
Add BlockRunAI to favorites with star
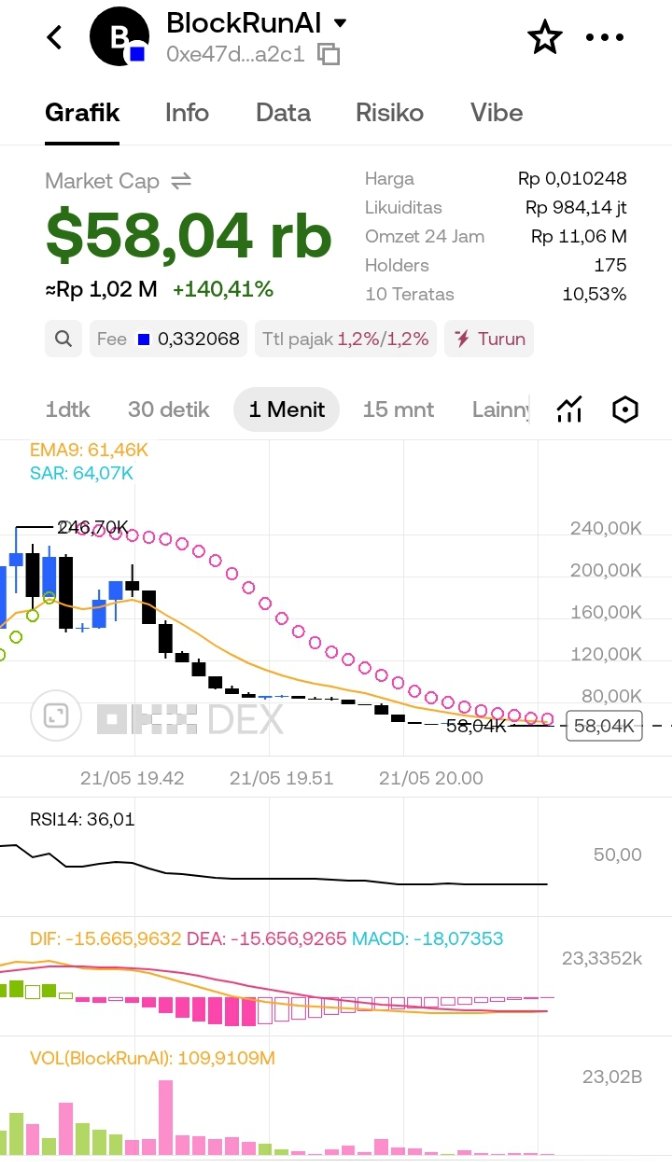click(x=545, y=37)
